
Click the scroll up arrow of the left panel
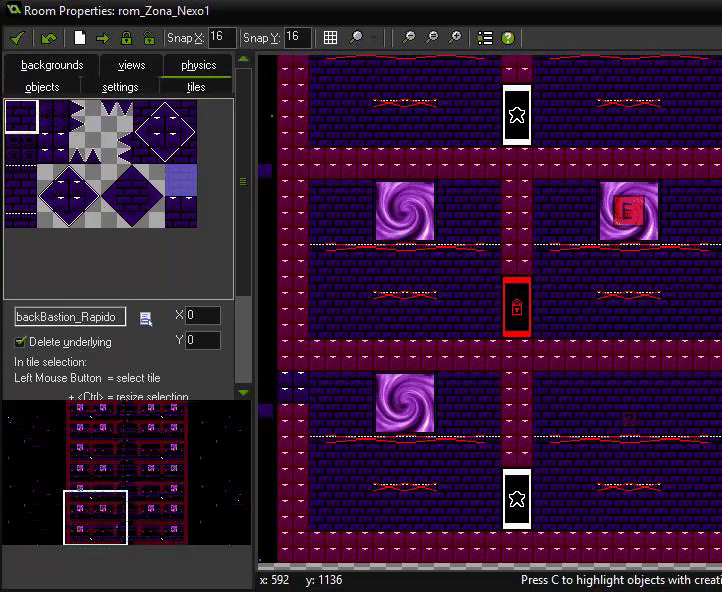(x=244, y=59)
